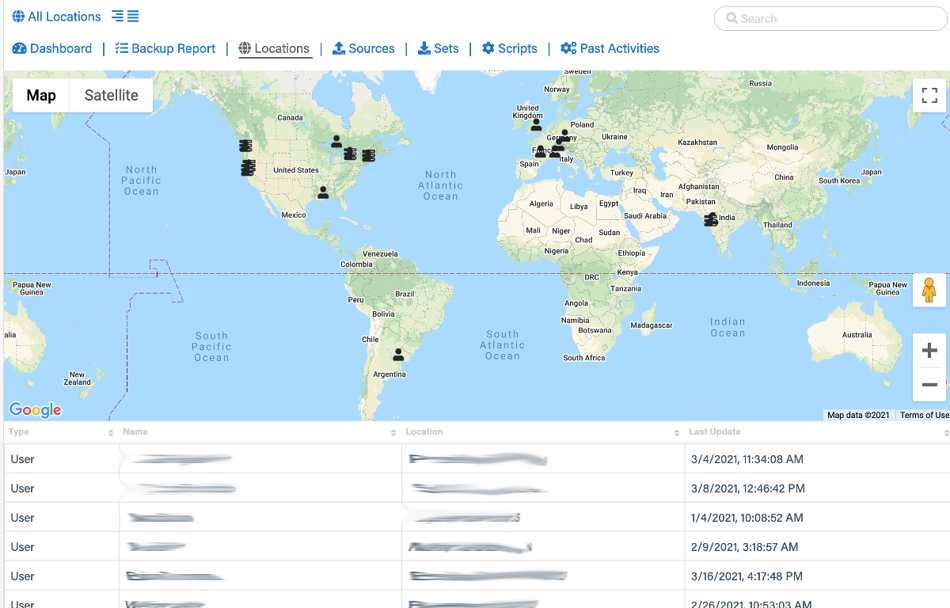
Task: Click the Past Activities gears icon
Action: [x=568, y=48]
